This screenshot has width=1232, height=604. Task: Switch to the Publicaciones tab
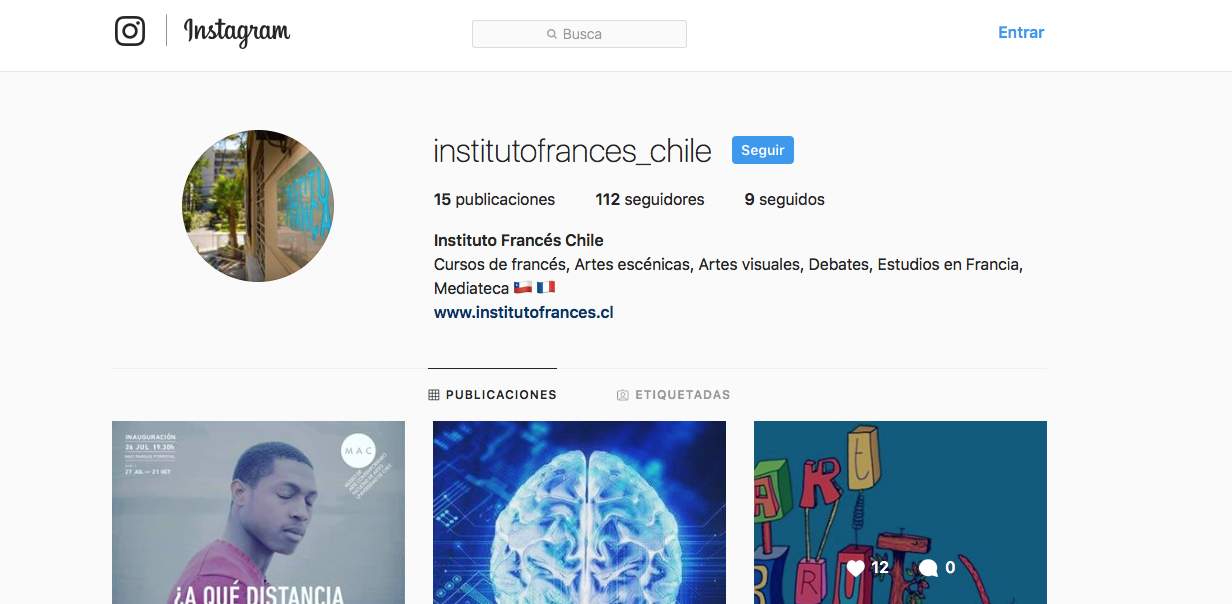(x=492, y=395)
